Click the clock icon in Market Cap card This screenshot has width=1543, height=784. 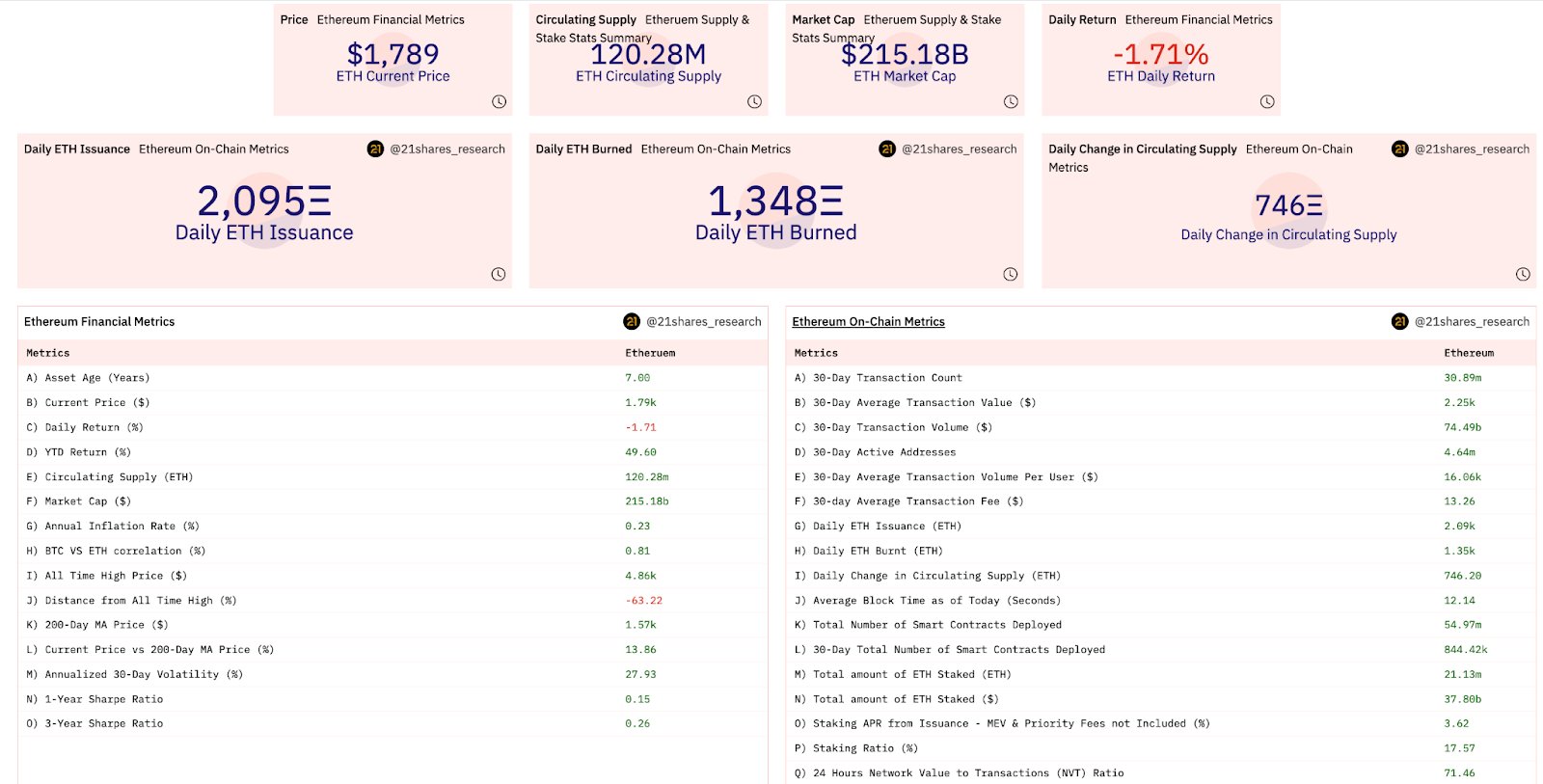(1011, 102)
